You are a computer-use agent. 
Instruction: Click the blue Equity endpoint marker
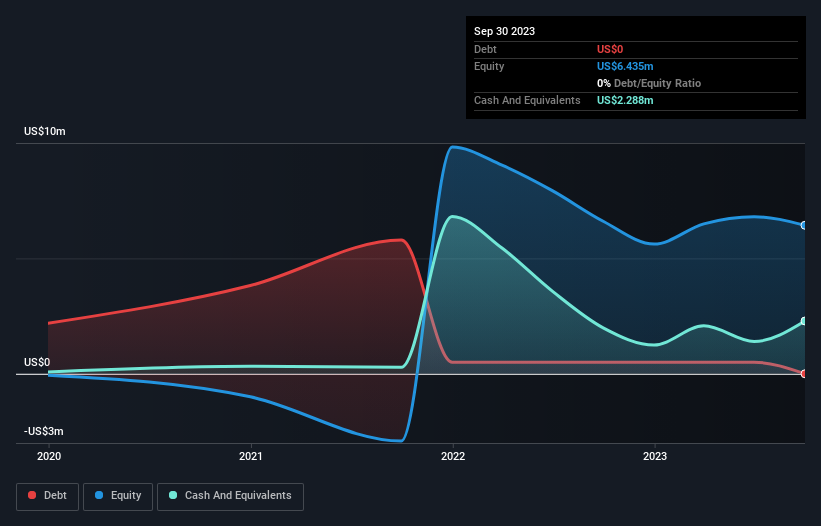click(804, 226)
